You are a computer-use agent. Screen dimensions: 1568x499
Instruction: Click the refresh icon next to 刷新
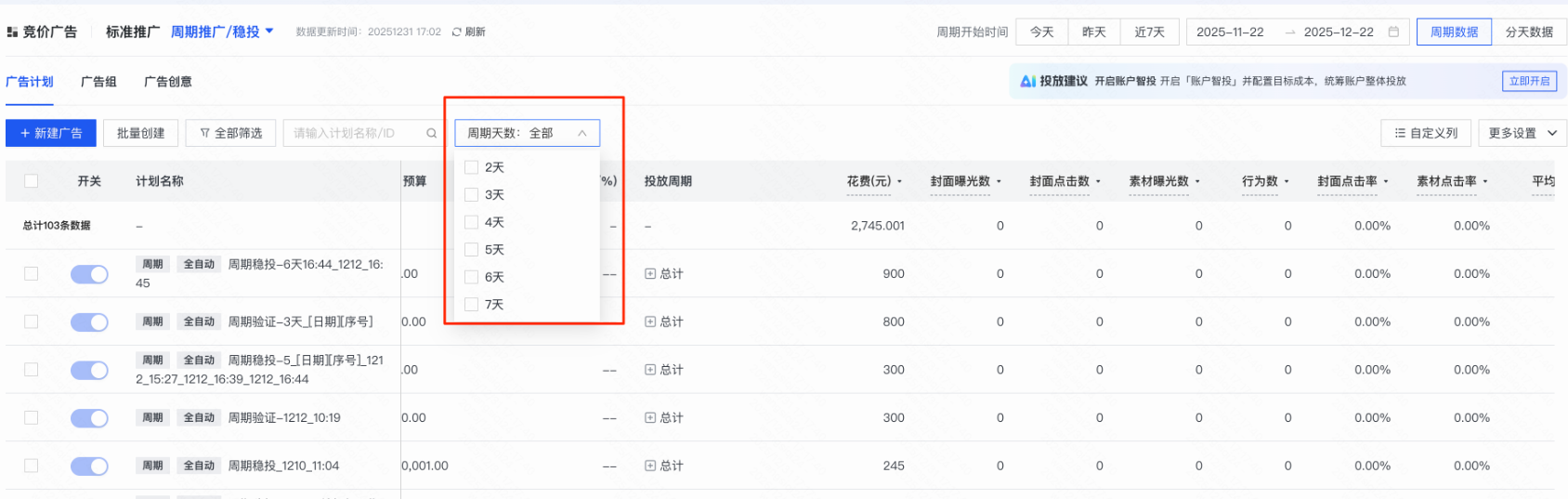point(456,32)
